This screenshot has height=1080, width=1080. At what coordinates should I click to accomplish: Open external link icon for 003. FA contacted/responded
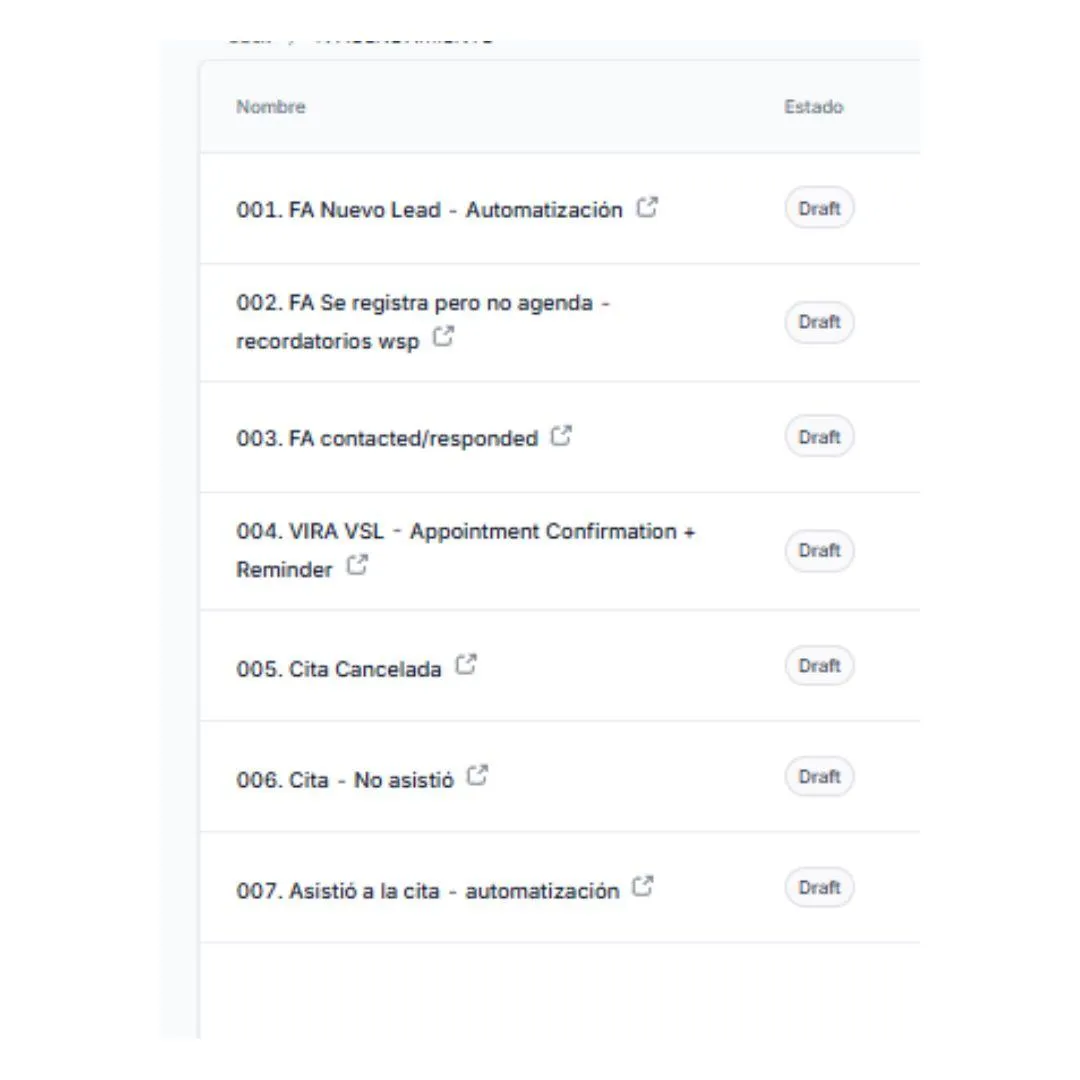[x=561, y=435]
